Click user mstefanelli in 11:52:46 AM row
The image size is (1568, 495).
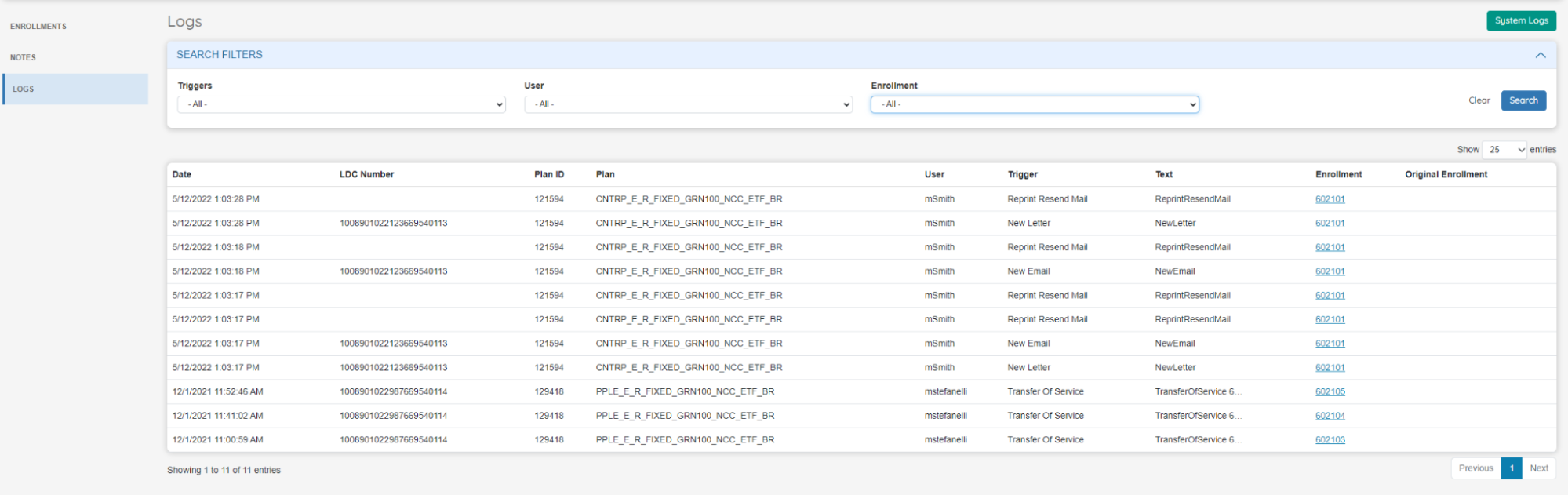945,392
